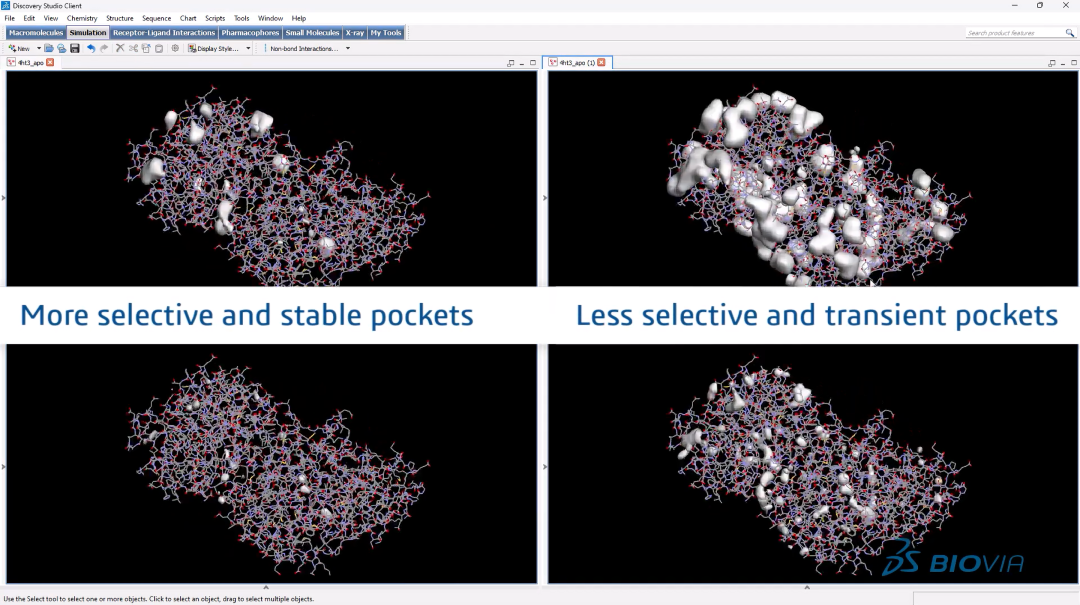Open the dropdown arrow beside New
Screen dimensions: 1080x605
[39, 48]
